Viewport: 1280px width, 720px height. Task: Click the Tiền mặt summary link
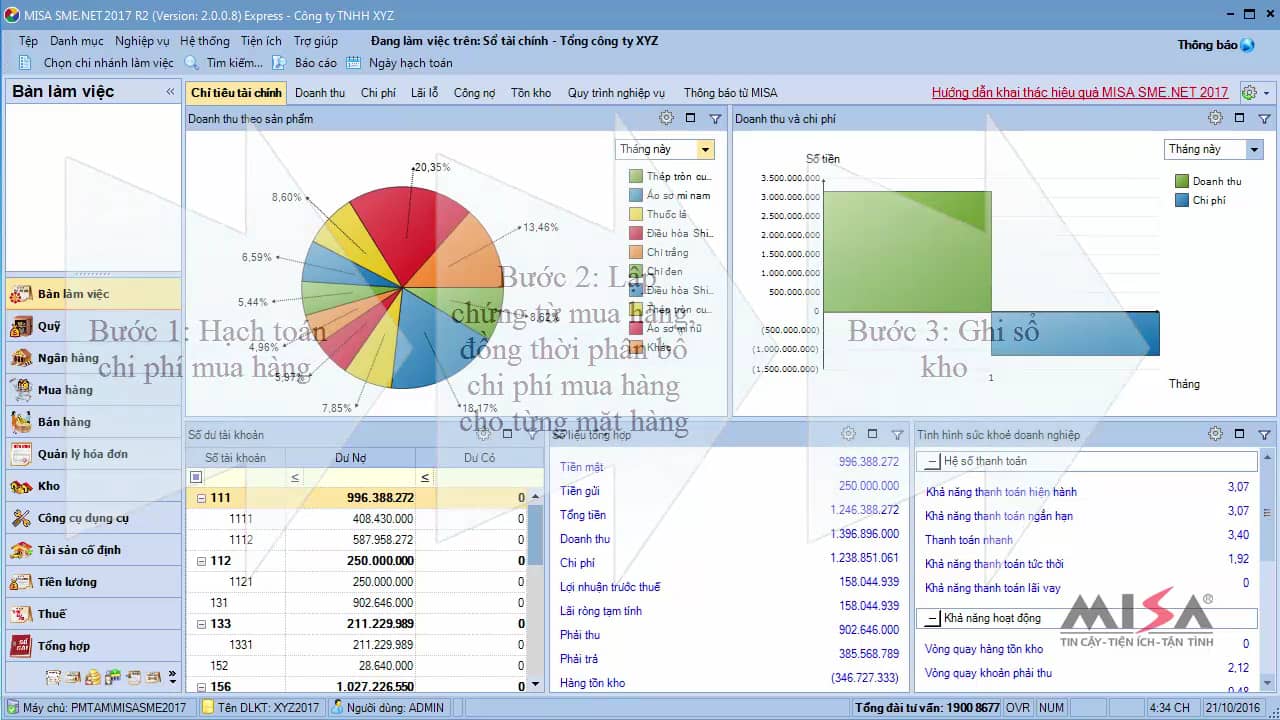582,467
